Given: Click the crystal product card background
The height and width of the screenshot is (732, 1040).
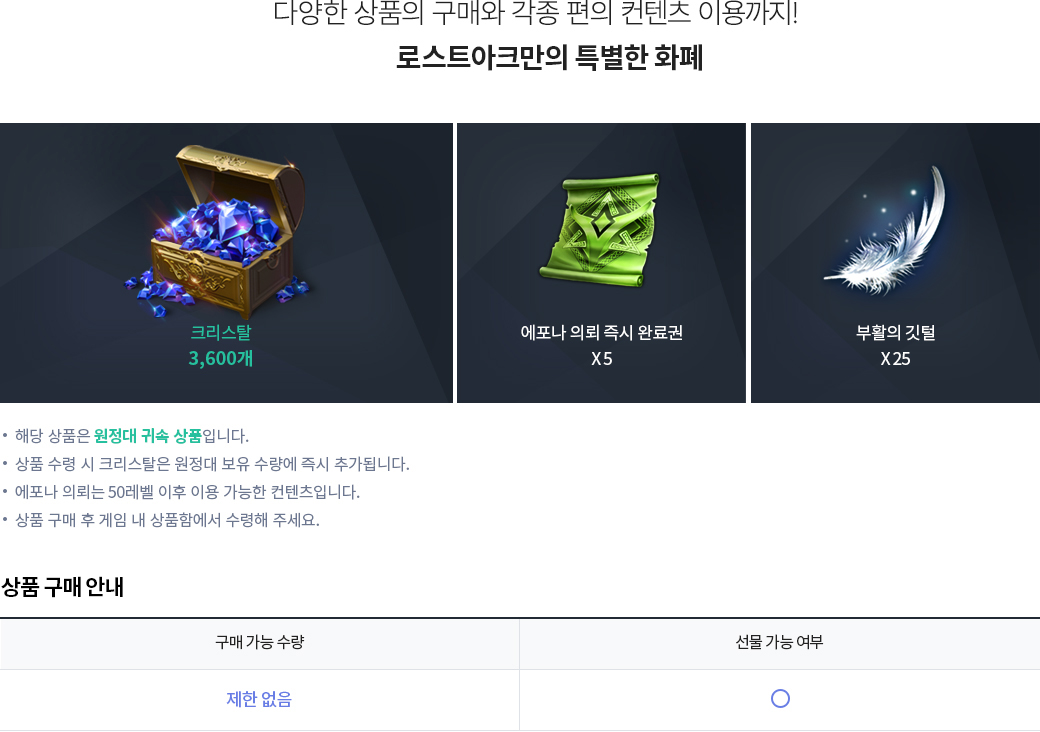Looking at the screenshot, I should pyautogui.click(x=226, y=263).
